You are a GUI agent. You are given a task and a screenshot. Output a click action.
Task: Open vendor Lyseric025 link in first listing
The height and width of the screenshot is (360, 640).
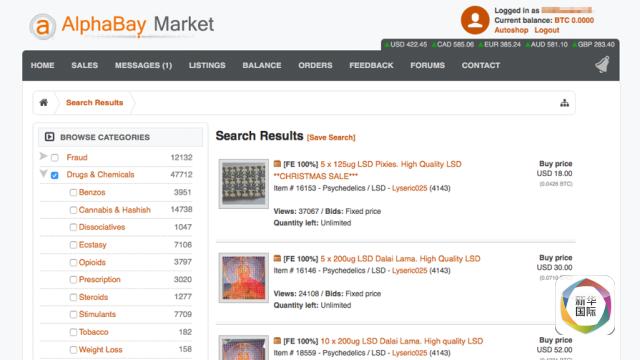[x=409, y=188]
